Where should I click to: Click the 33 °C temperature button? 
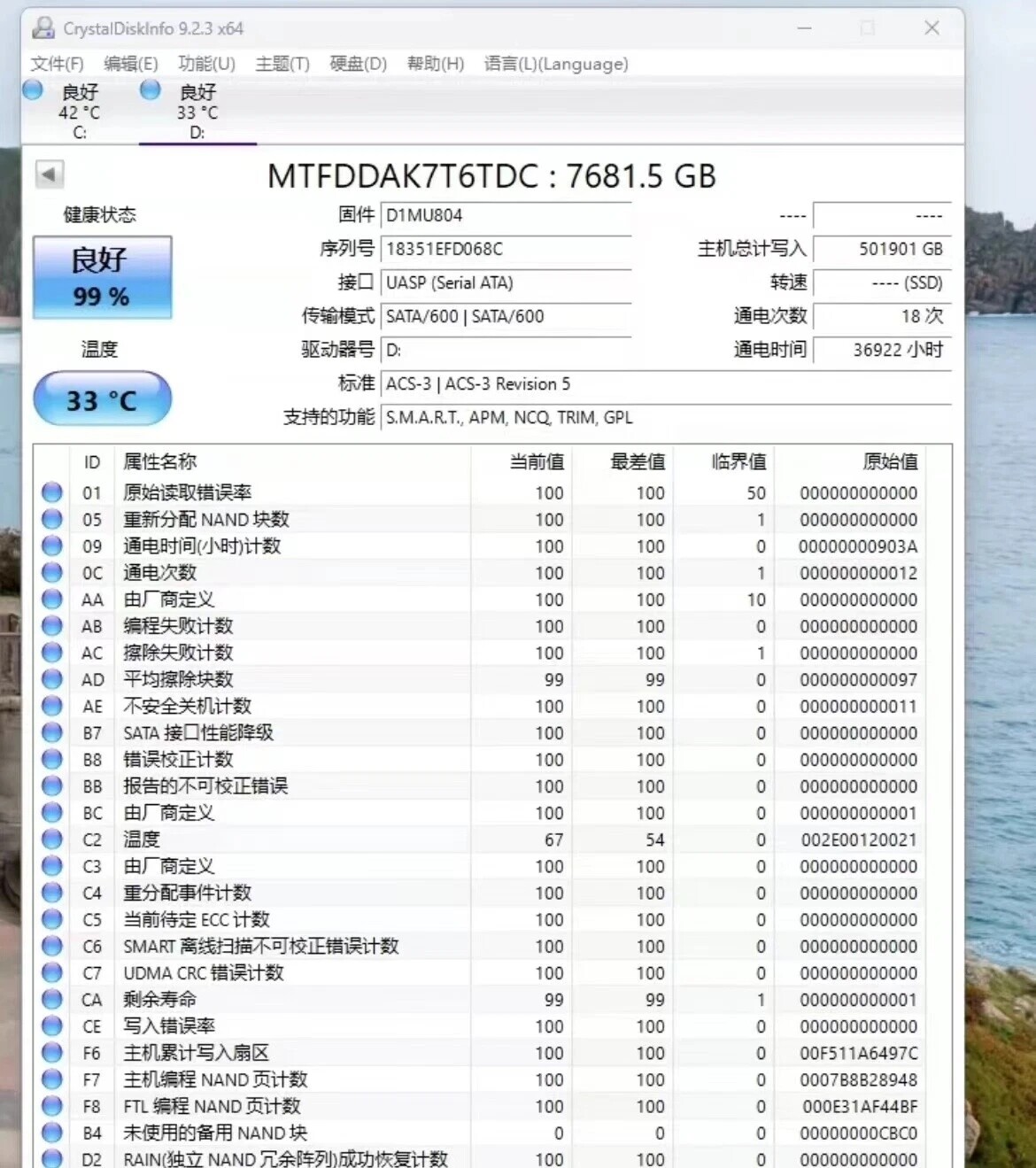(102, 398)
